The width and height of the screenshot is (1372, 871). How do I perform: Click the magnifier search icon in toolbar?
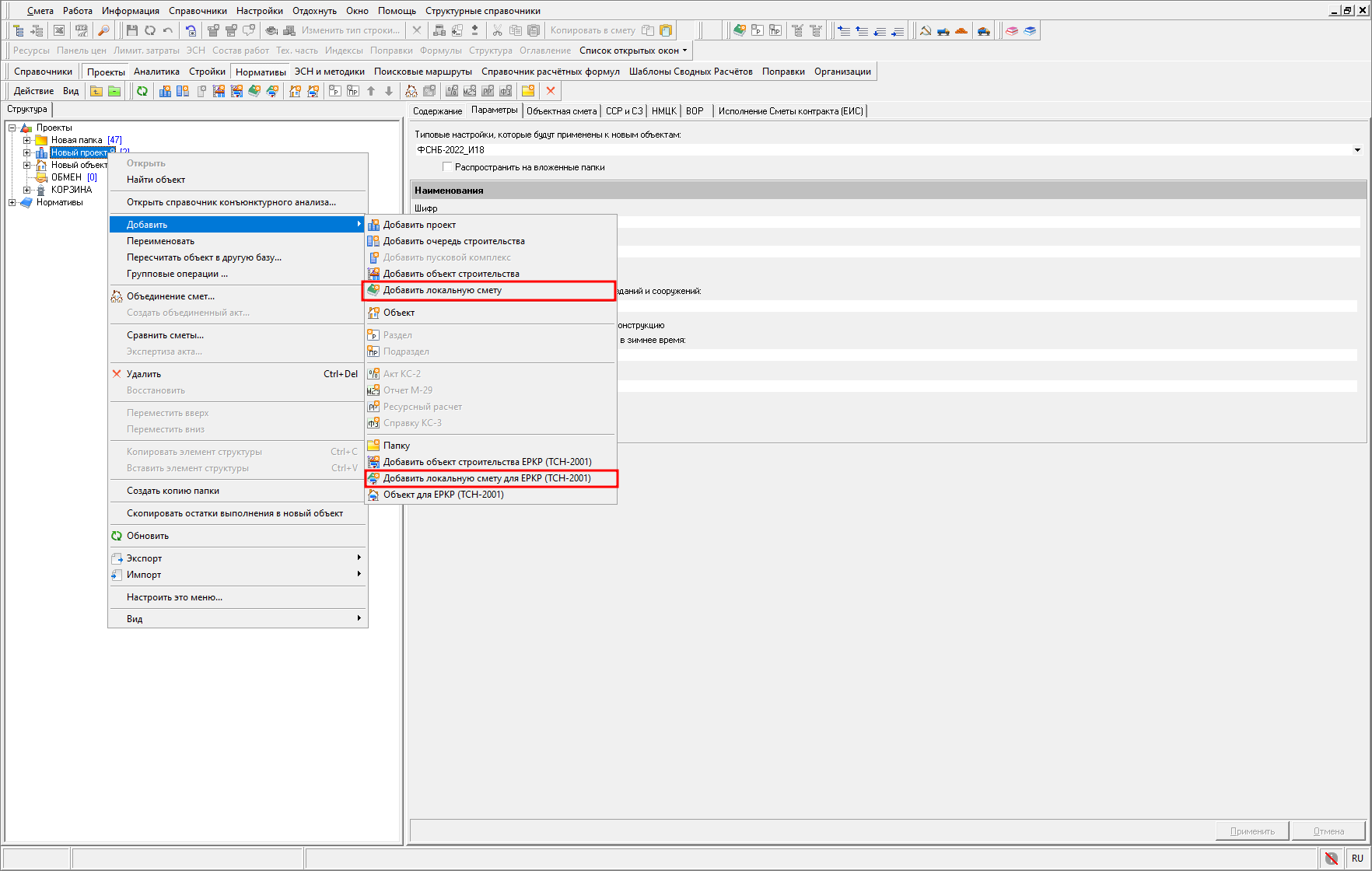coord(103,30)
